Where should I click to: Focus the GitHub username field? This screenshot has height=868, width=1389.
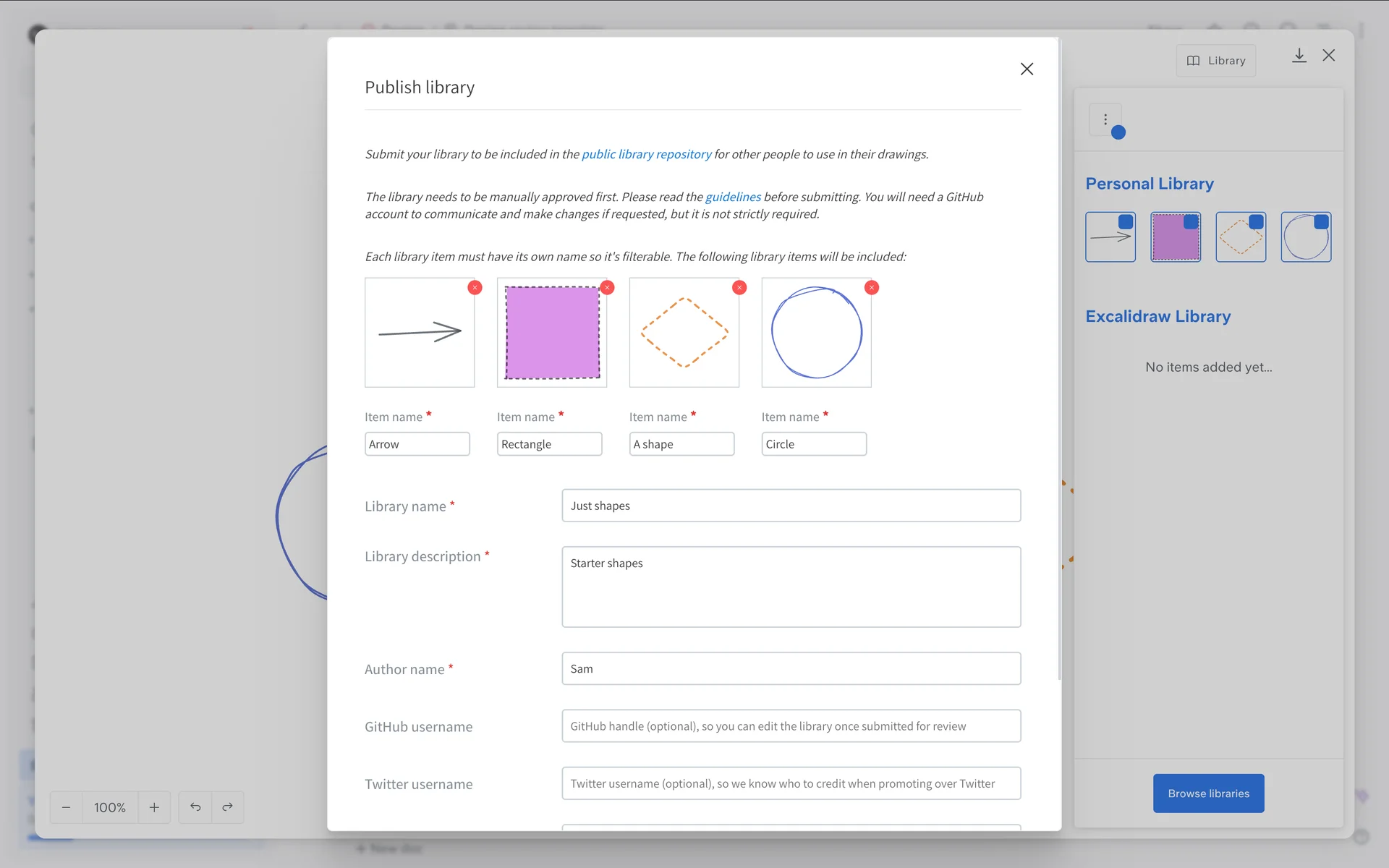pyautogui.click(x=791, y=726)
